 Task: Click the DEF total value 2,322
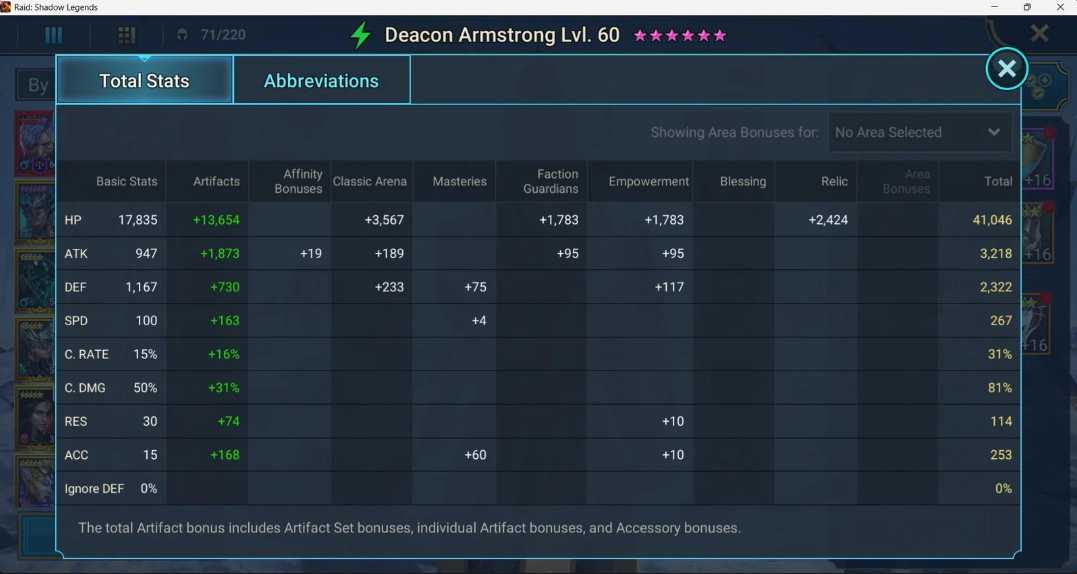[x=996, y=287]
